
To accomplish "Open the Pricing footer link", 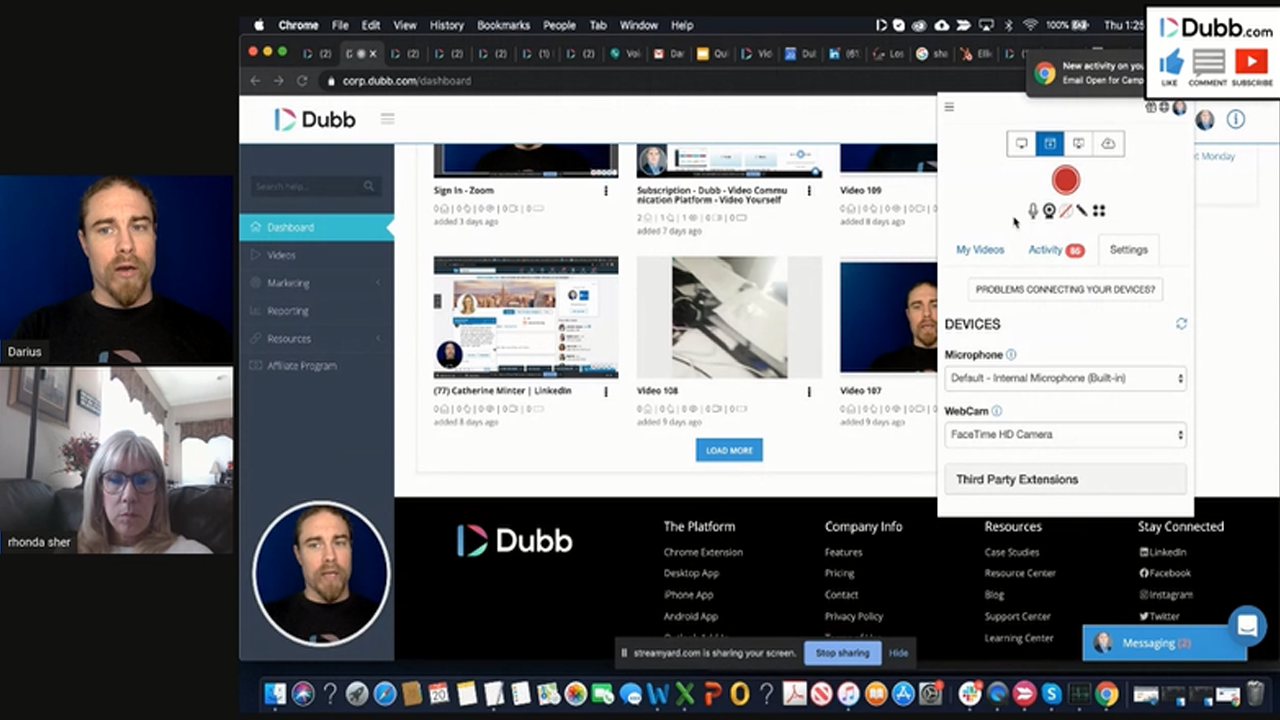I will (x=839, y=573).
